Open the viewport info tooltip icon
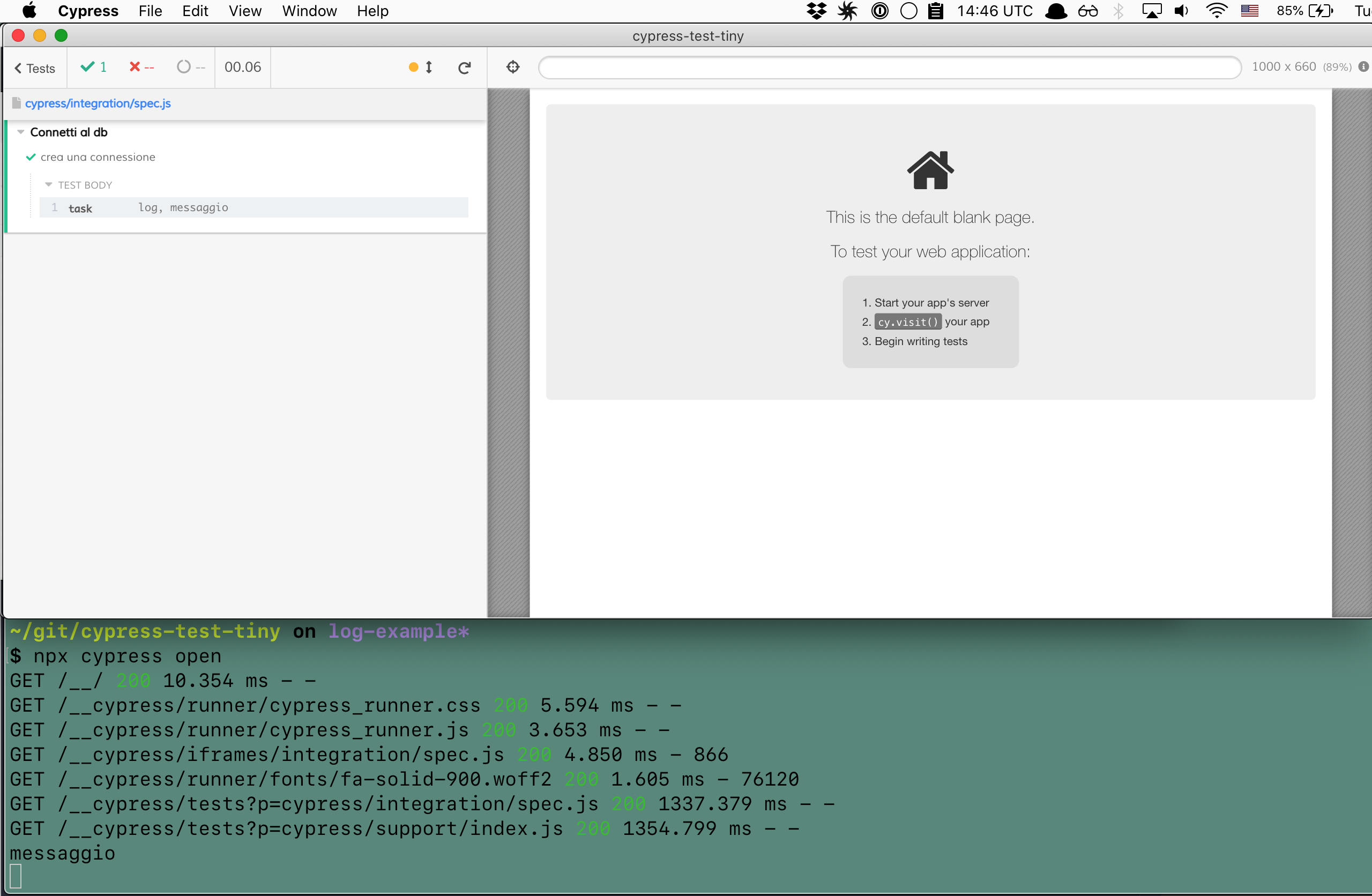This screenshot has width=1372, height=896. tap(1364, 67)
